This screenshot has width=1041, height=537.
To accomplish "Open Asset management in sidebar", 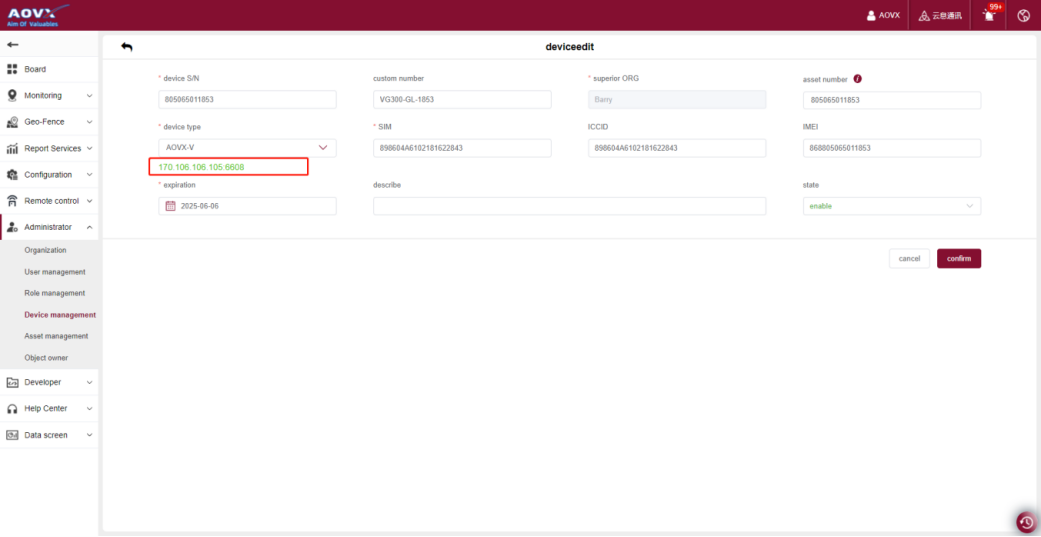I will (56, 336).
